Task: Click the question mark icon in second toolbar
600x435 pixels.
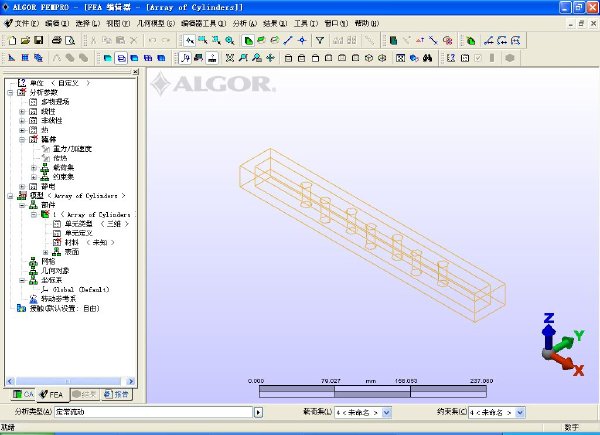Action: pos(451,58)
